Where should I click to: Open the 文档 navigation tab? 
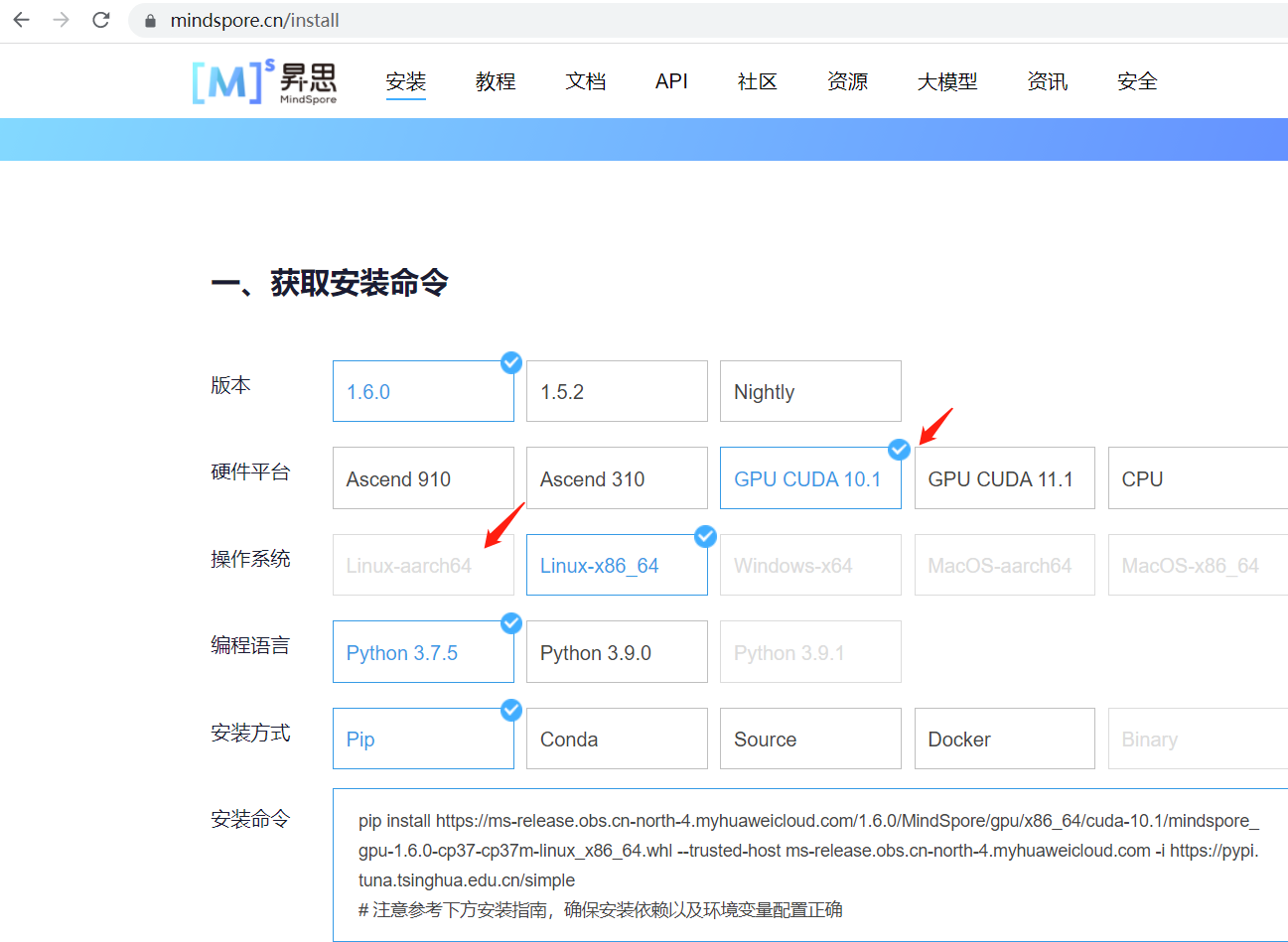tap(586, 81)
